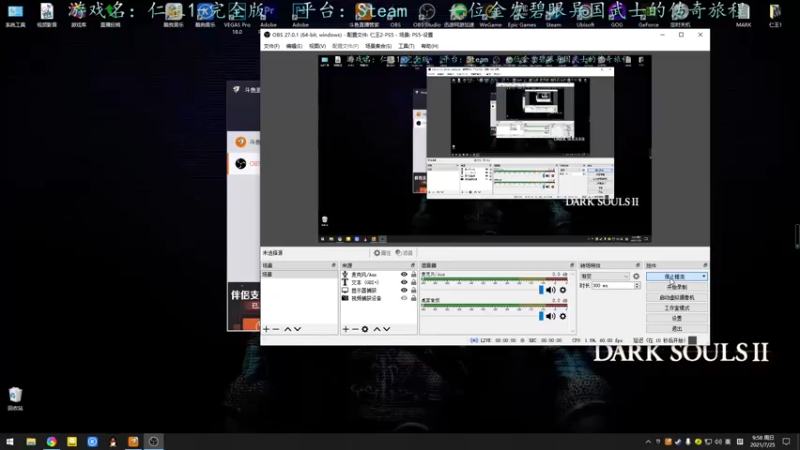Adjust transition duration spinner arrows

tap(637, 286)
